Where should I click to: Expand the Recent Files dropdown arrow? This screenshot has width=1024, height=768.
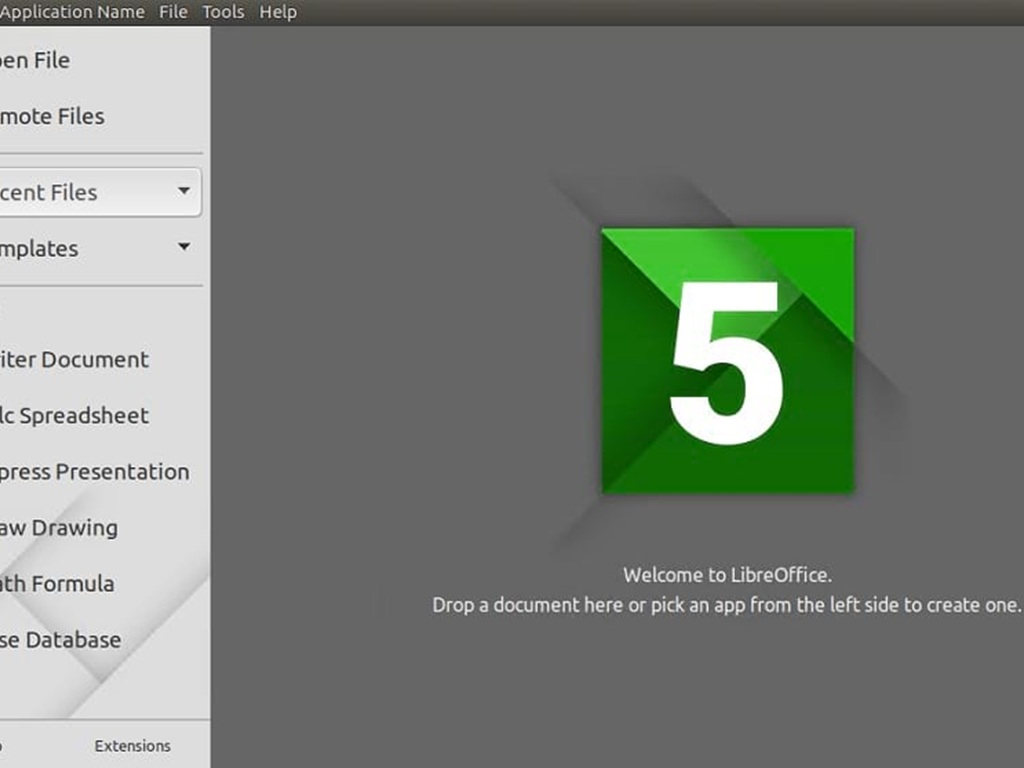(x=184, y=190)
